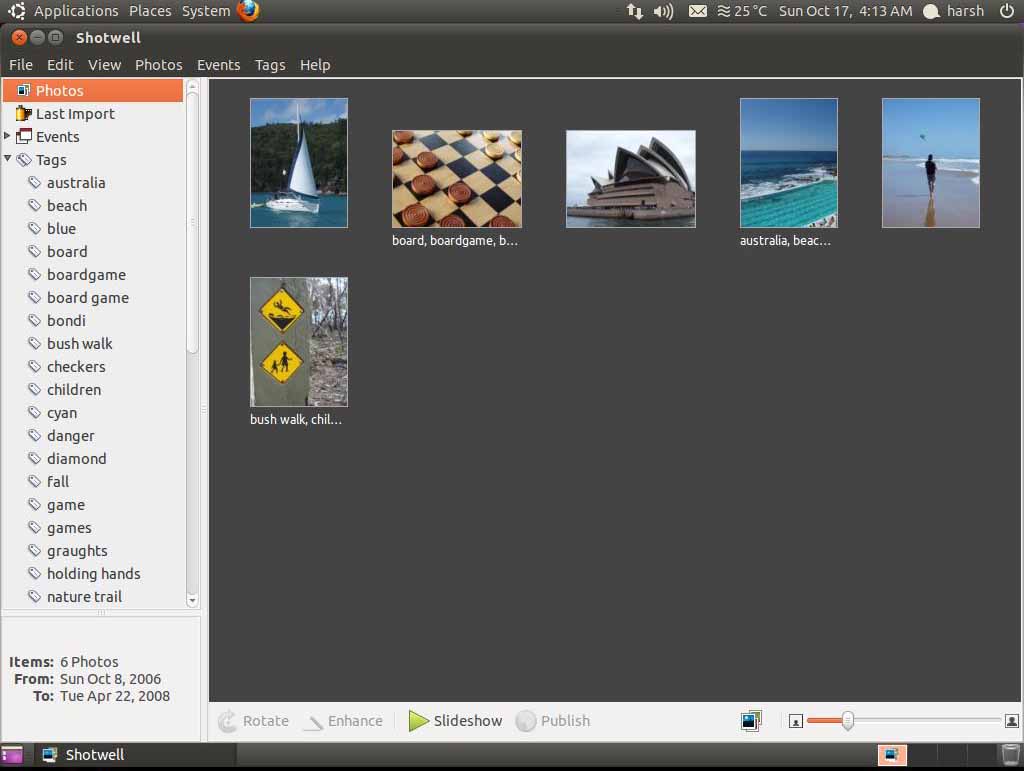Open Firefox from the top panel
Screen dimensions: 1024x771
[x=248, y=11]
